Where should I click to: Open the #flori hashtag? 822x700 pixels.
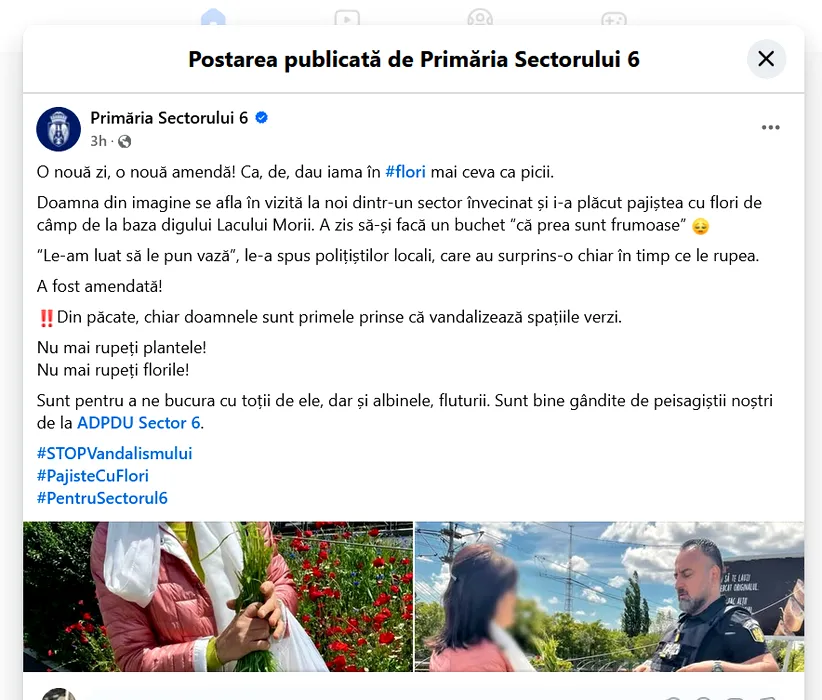tap(405, 172)
